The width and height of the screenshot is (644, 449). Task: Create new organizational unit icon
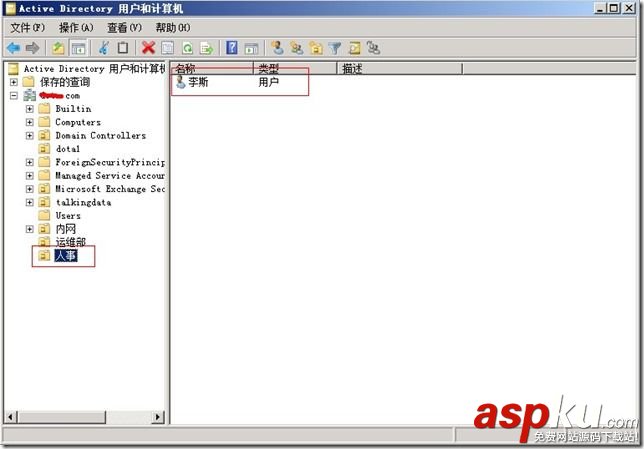(x=316, y=48)
